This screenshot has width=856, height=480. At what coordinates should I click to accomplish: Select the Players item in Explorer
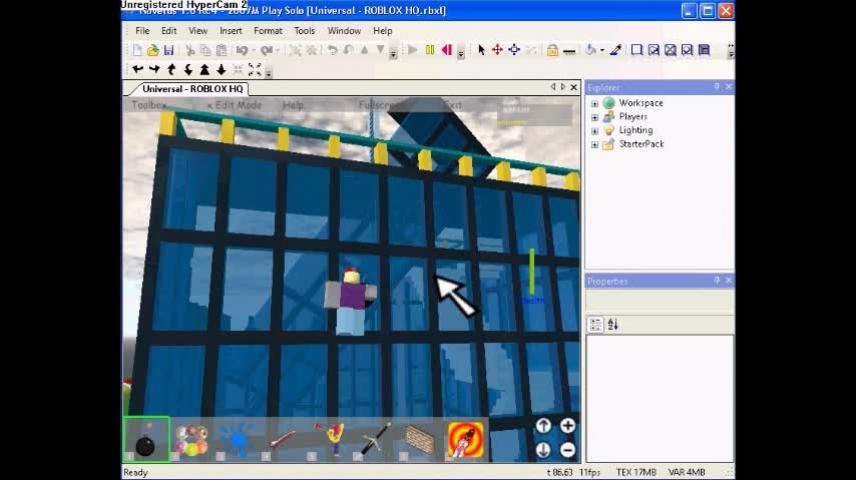[x=633, y=116]
